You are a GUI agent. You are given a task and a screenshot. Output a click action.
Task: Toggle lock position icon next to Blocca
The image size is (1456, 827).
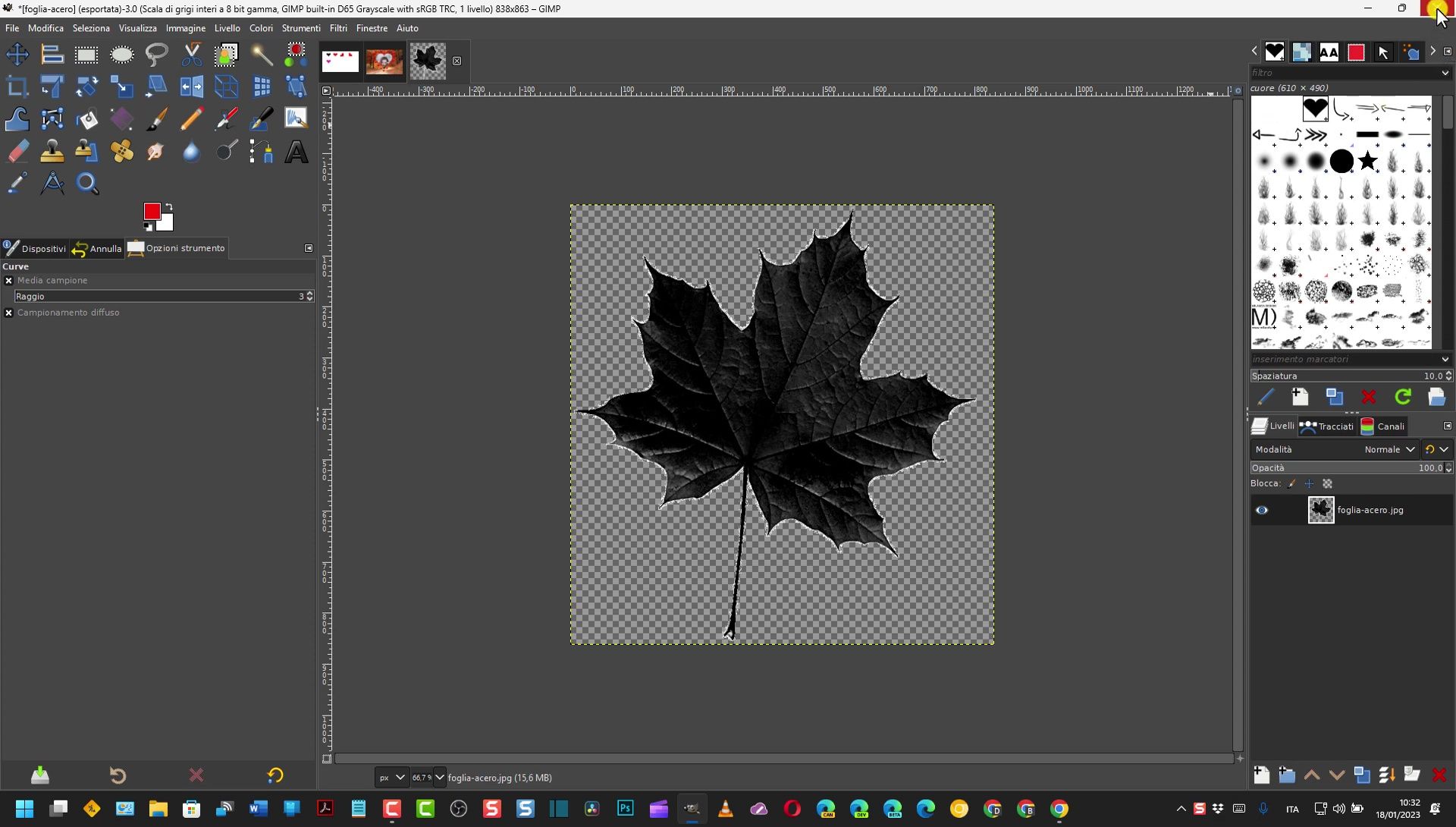tap(1309, 484)
